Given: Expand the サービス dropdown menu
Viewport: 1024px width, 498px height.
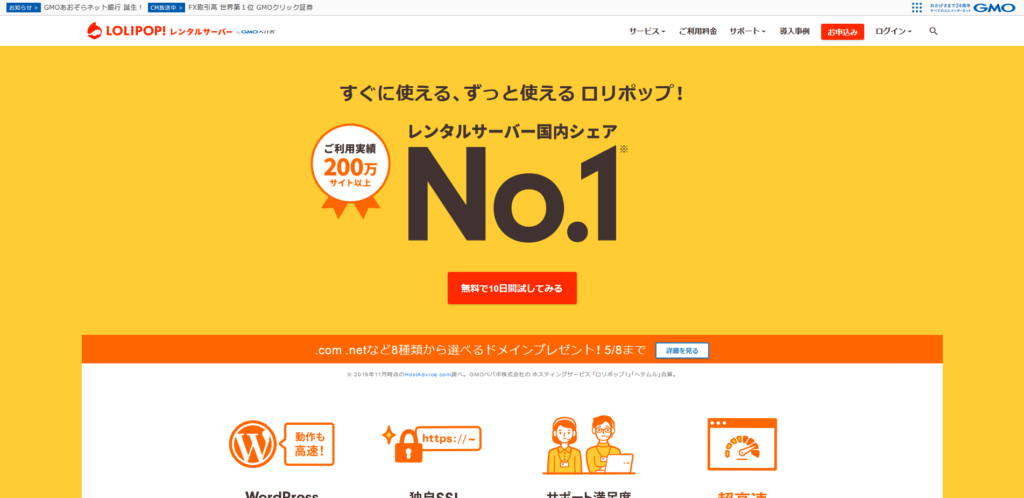Looking at the screenshot, I should [x=647, y=31].
